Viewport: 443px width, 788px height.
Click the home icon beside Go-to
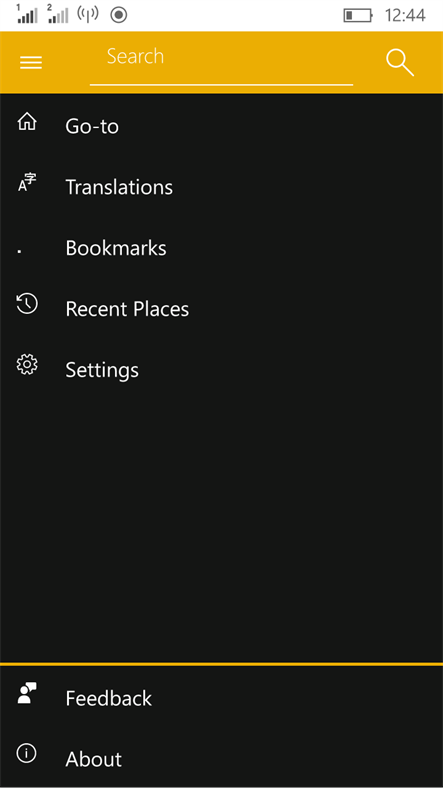pos(27,122)
